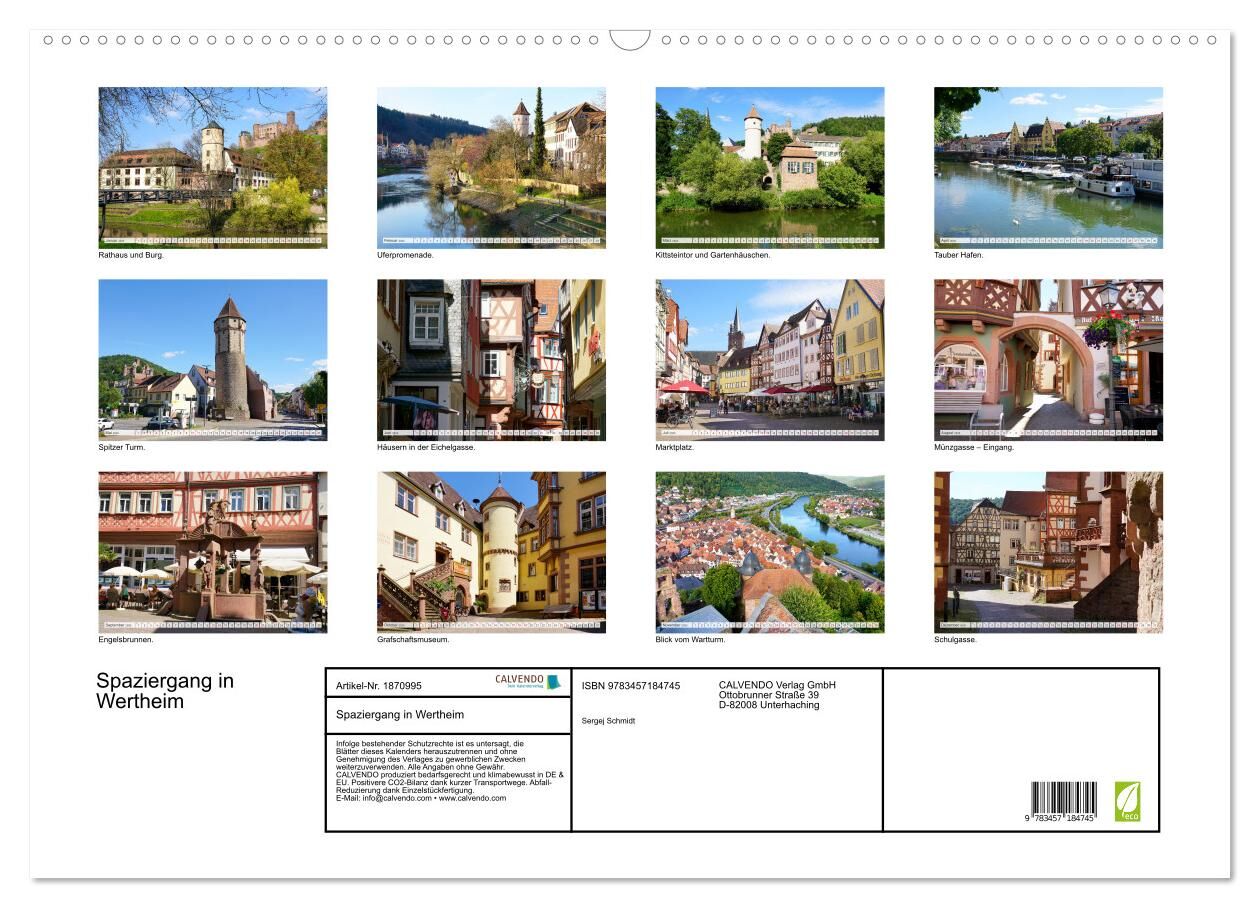Click the ISBN barcode
This screenshot has width=1260, height=908.
1063,803
